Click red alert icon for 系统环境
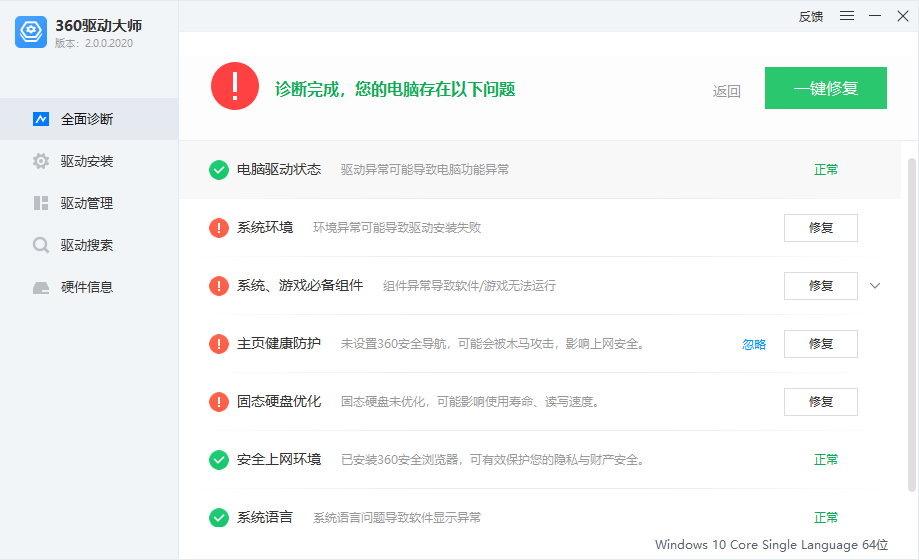Image resolution: width=919 pixels, height=560 pixels. click(219, 228)
